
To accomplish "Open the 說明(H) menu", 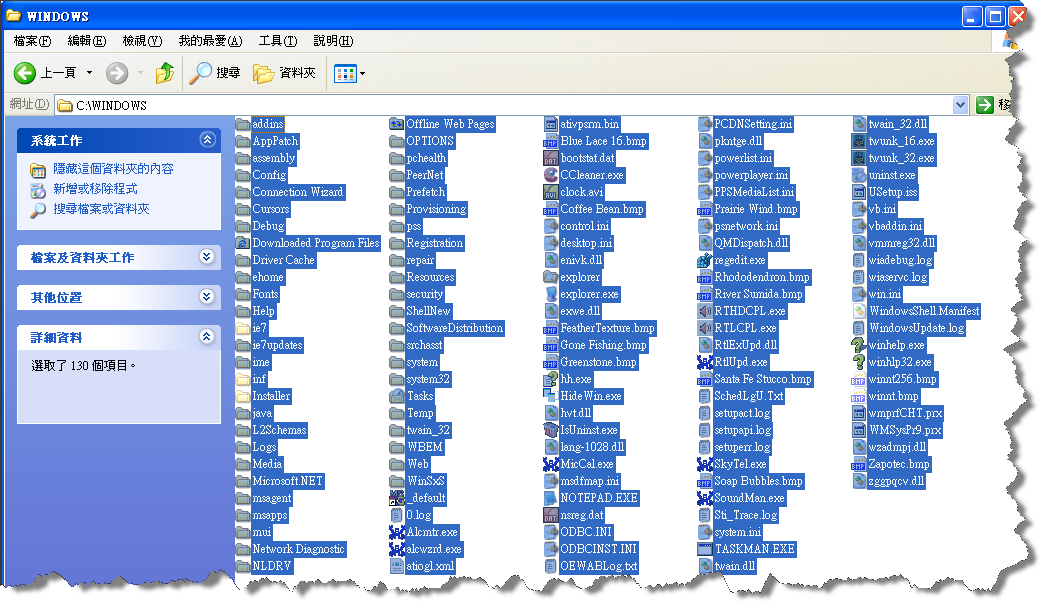I will click(x=333, y=41).
